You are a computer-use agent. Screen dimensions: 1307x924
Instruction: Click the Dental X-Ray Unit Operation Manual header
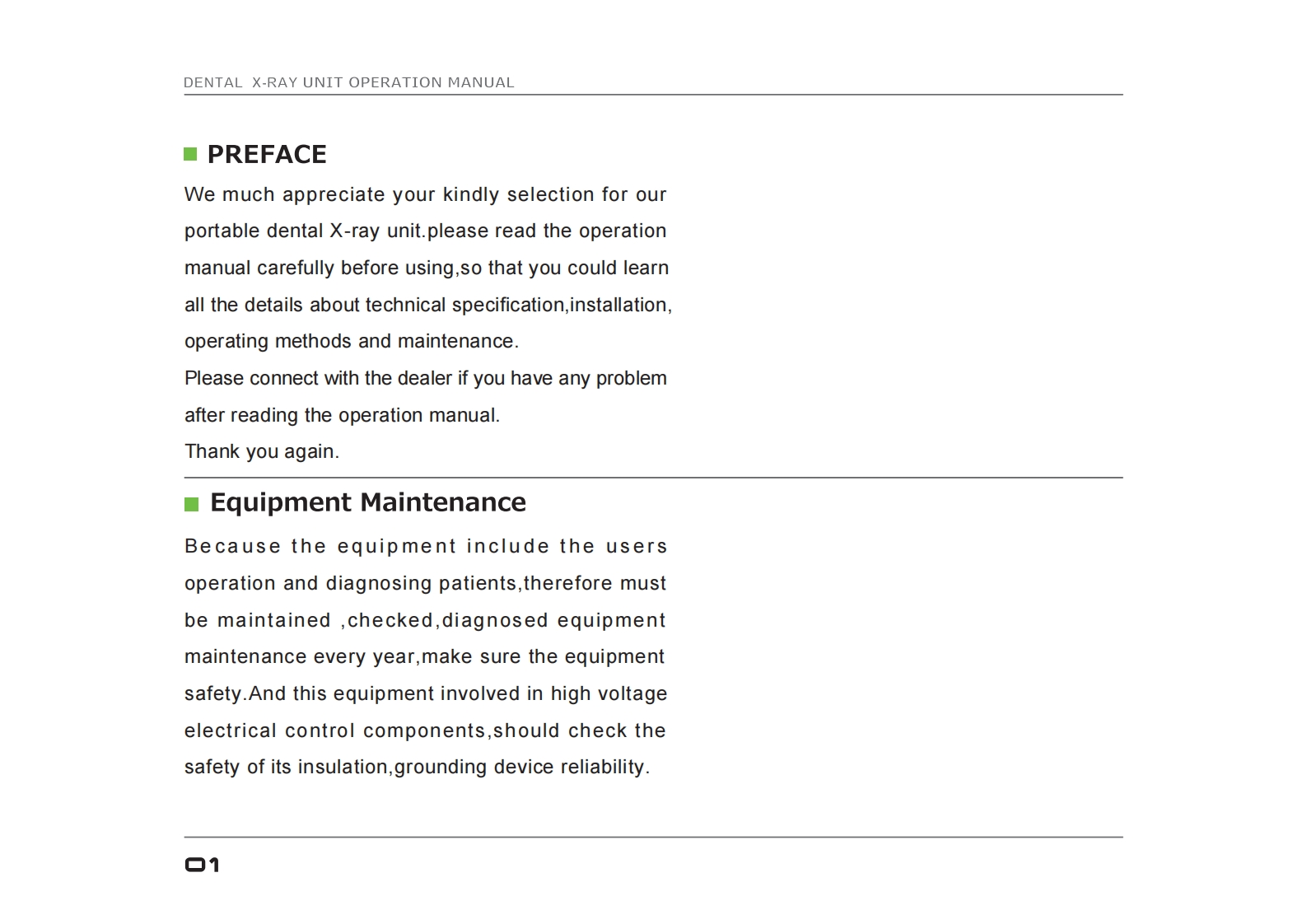[x=348, y=82]
